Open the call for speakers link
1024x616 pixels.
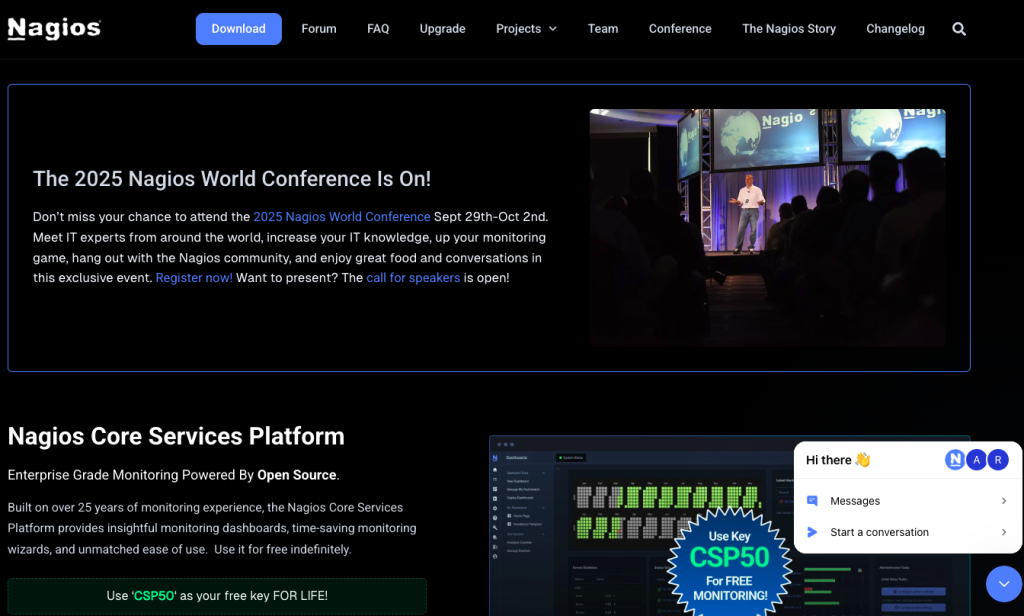[413, 278]
